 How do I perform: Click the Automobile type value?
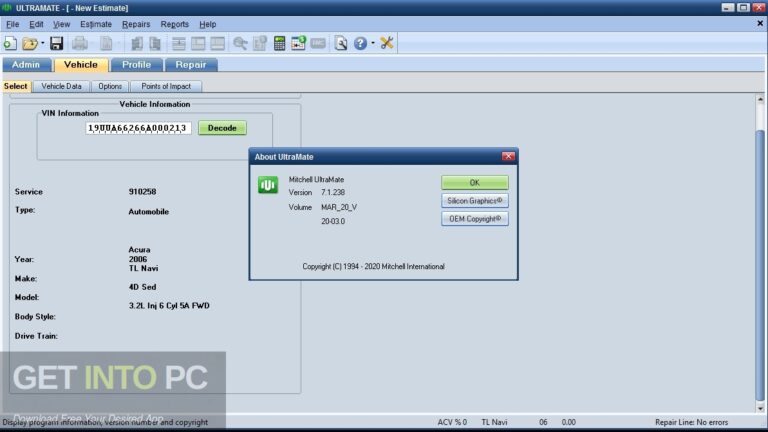pyautogui.click(x=149, y=212)
